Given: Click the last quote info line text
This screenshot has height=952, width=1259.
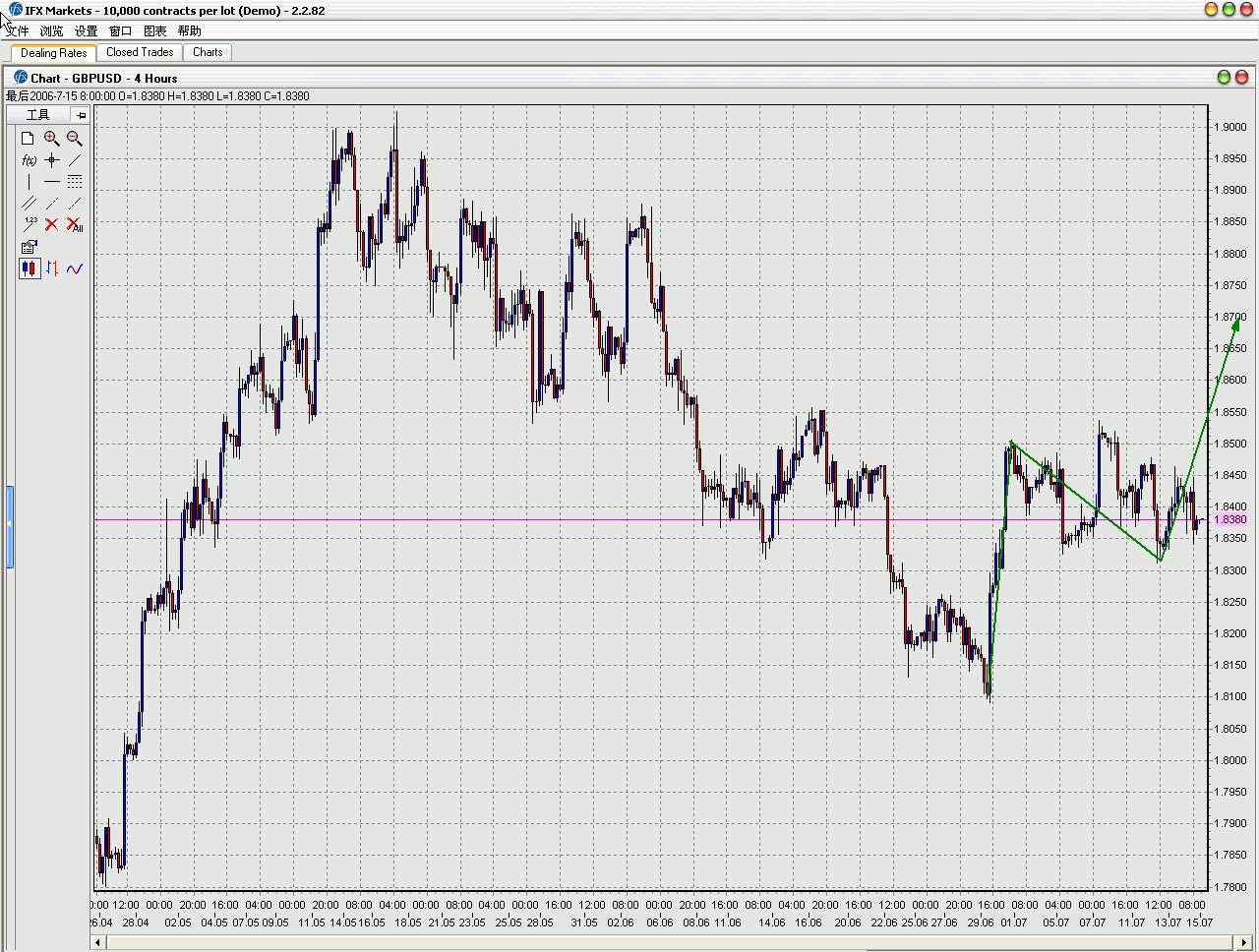Looking at the screenshot, I should point(157,96).
